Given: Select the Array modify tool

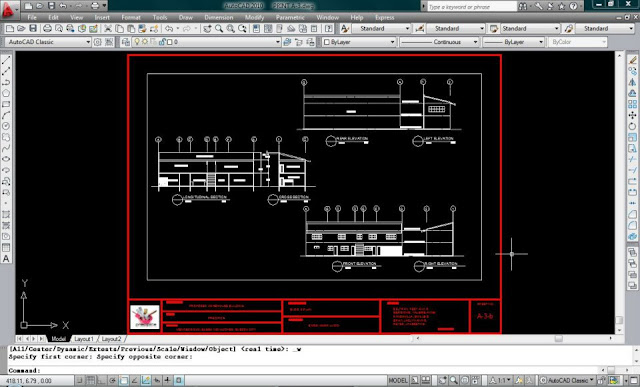Looking at the screenshot, I should [632, 104].
